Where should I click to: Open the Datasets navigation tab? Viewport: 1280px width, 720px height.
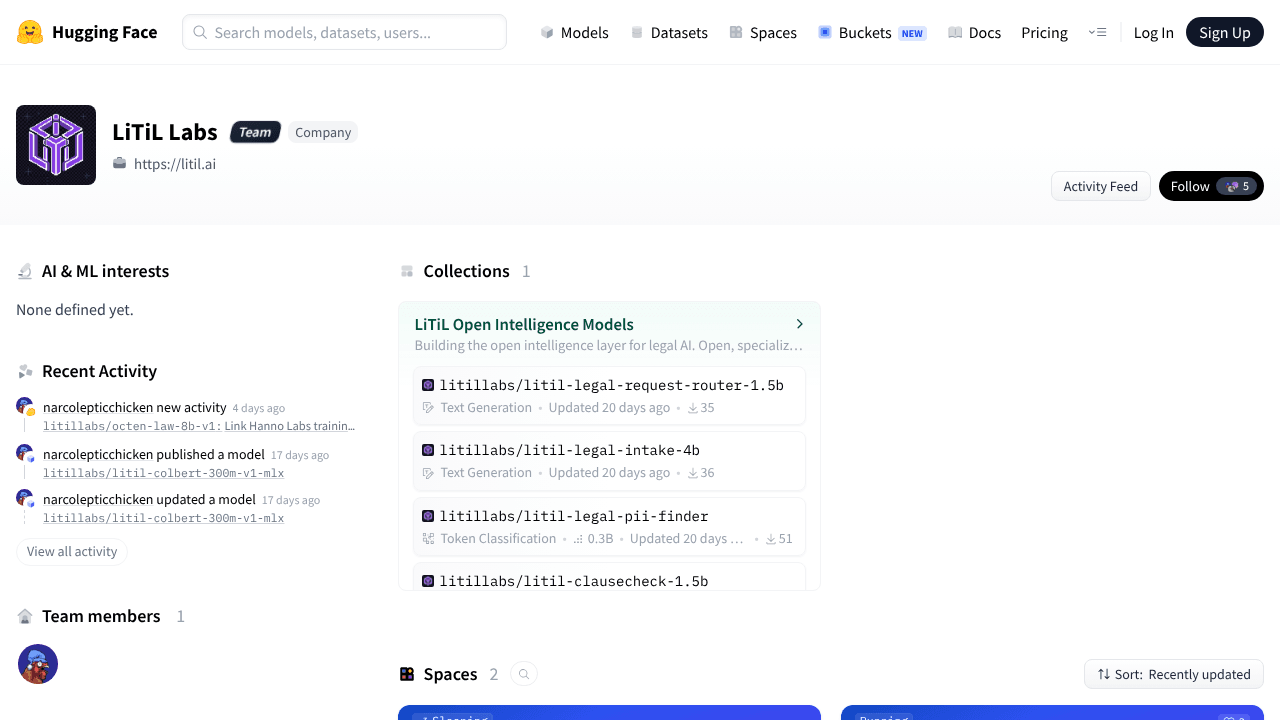tap(669, 32)
